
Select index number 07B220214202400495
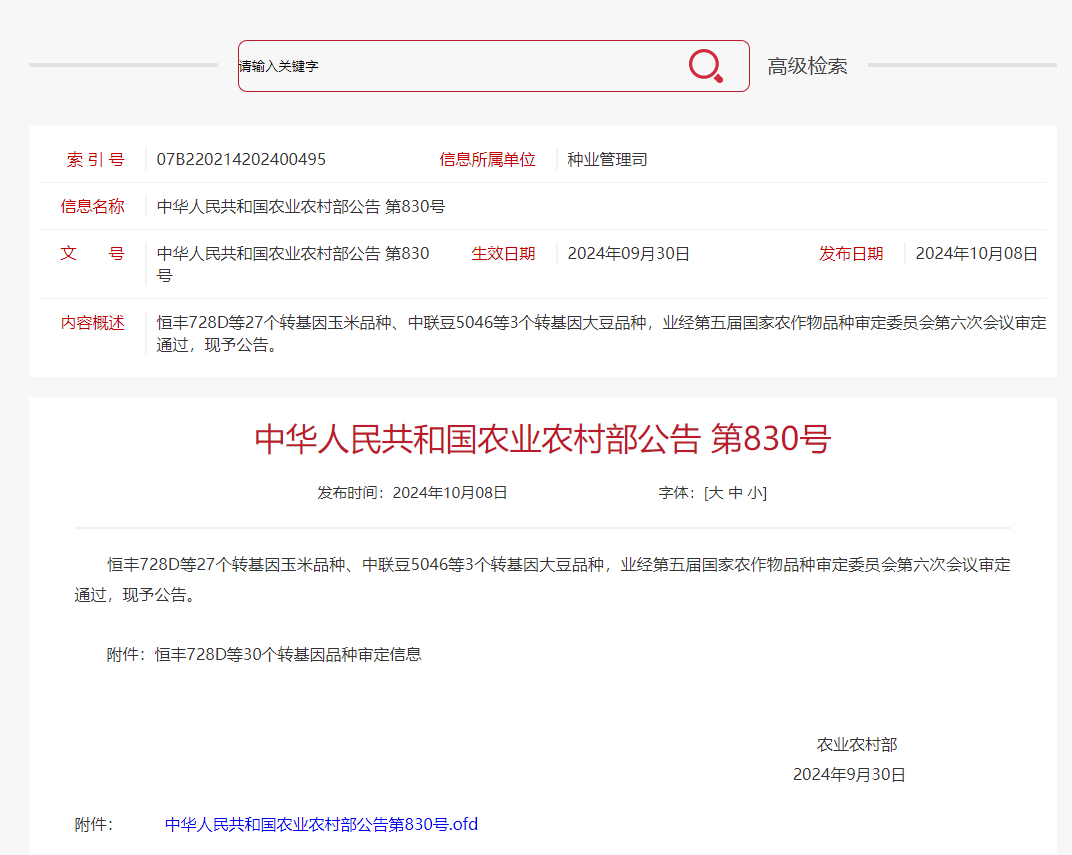(x=241, y=159)
